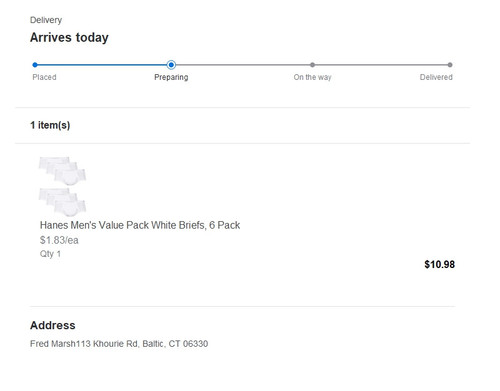Click the Placed step dot on tracker

pyautogui.click(x=35, y=65)
